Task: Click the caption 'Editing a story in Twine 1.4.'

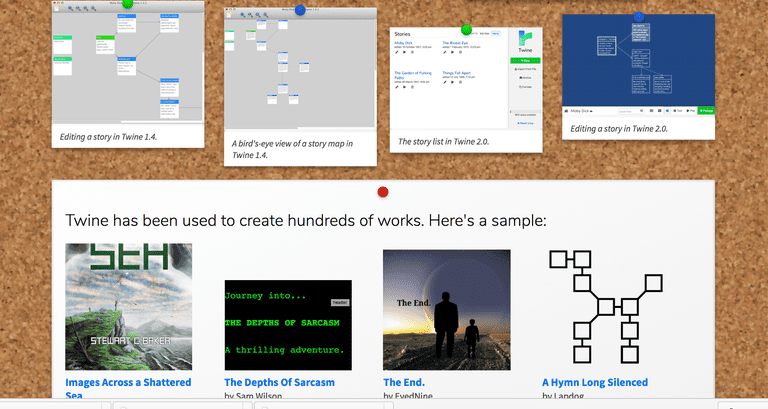Action: pos(109,135)
